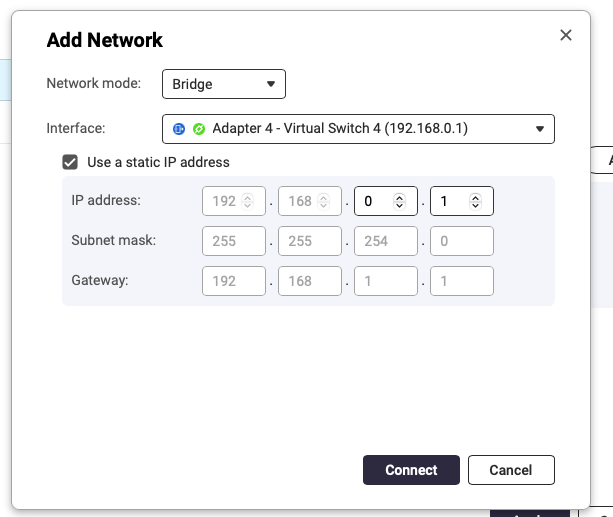613x517 pixels.
Task: Click the Subnet mask third octet 254 field
Action: tap(385, 241)
